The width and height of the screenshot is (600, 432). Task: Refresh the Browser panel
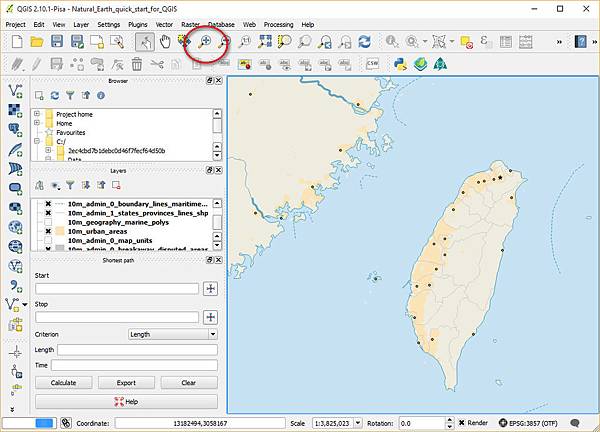54,96
